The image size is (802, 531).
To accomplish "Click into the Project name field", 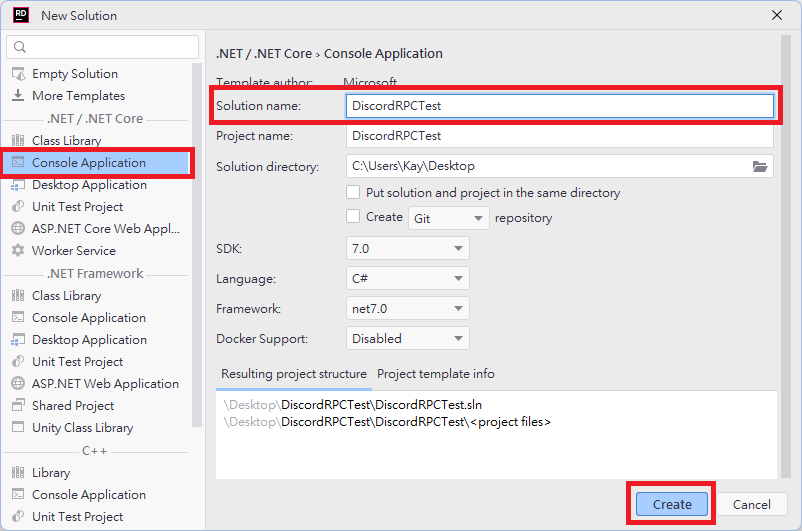I will coord(560,136).
